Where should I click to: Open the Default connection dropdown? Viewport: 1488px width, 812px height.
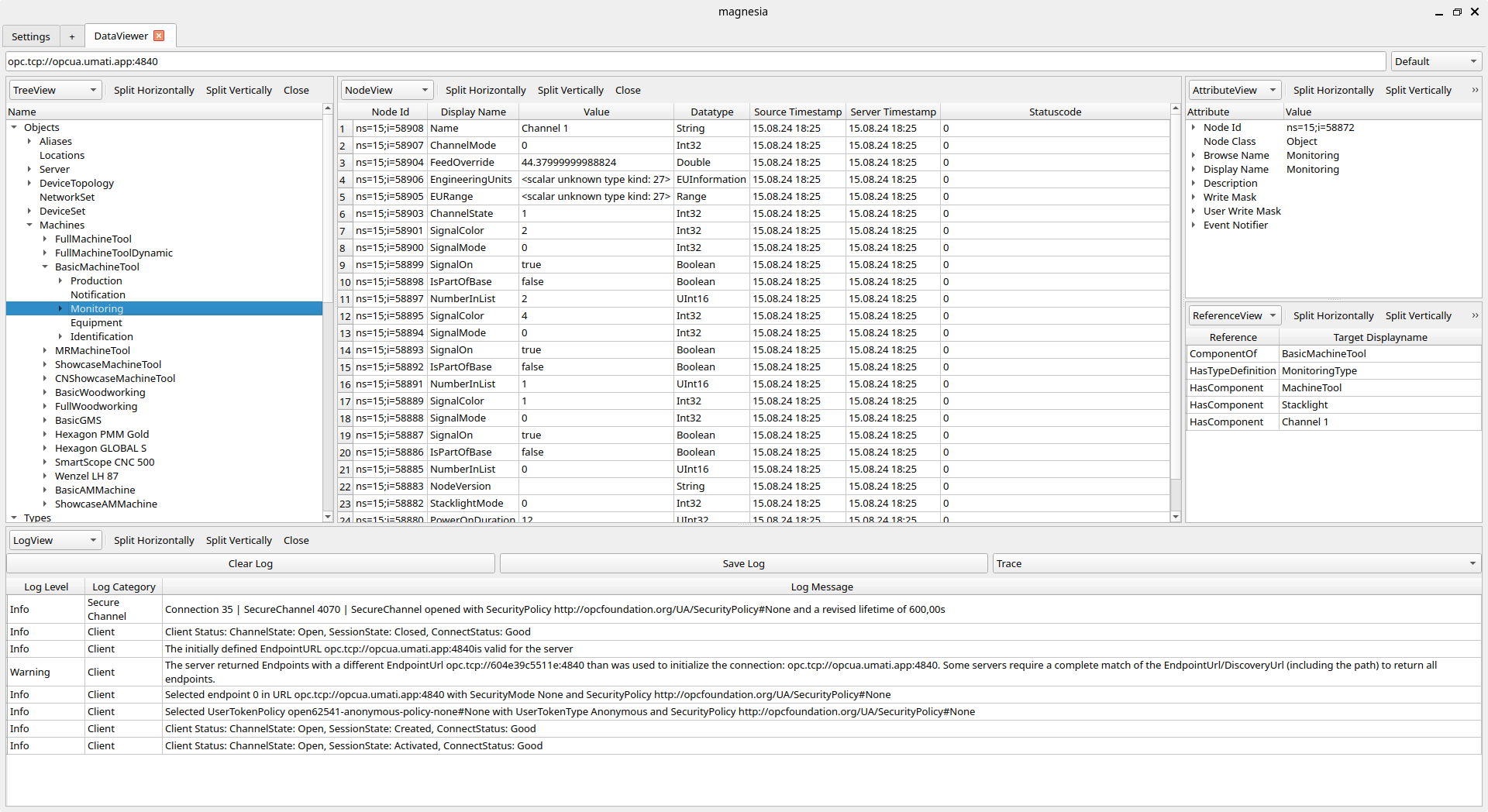1435,61
